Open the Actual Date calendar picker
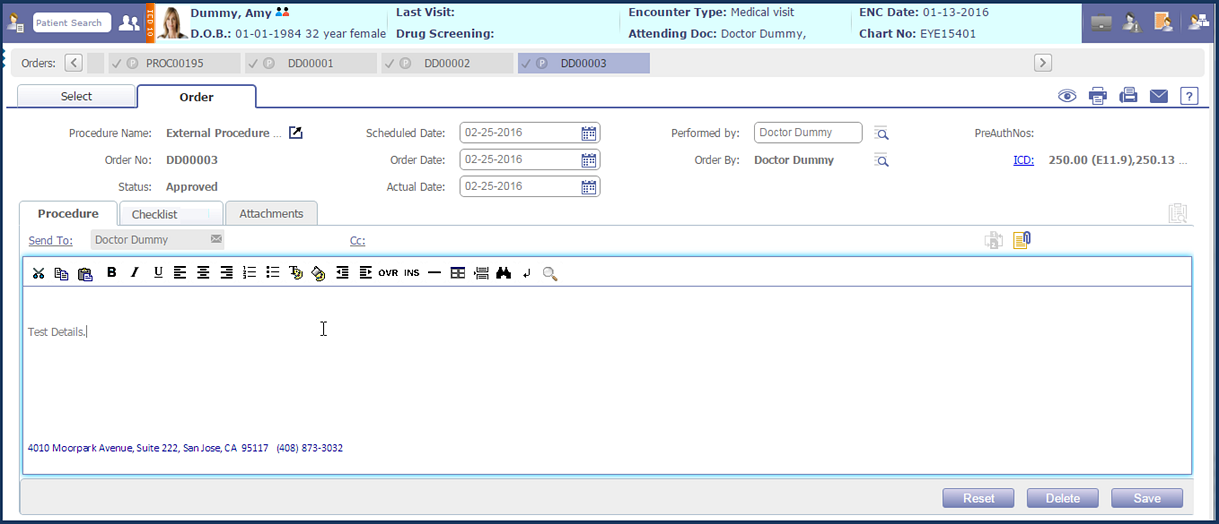 coord(589,186)
